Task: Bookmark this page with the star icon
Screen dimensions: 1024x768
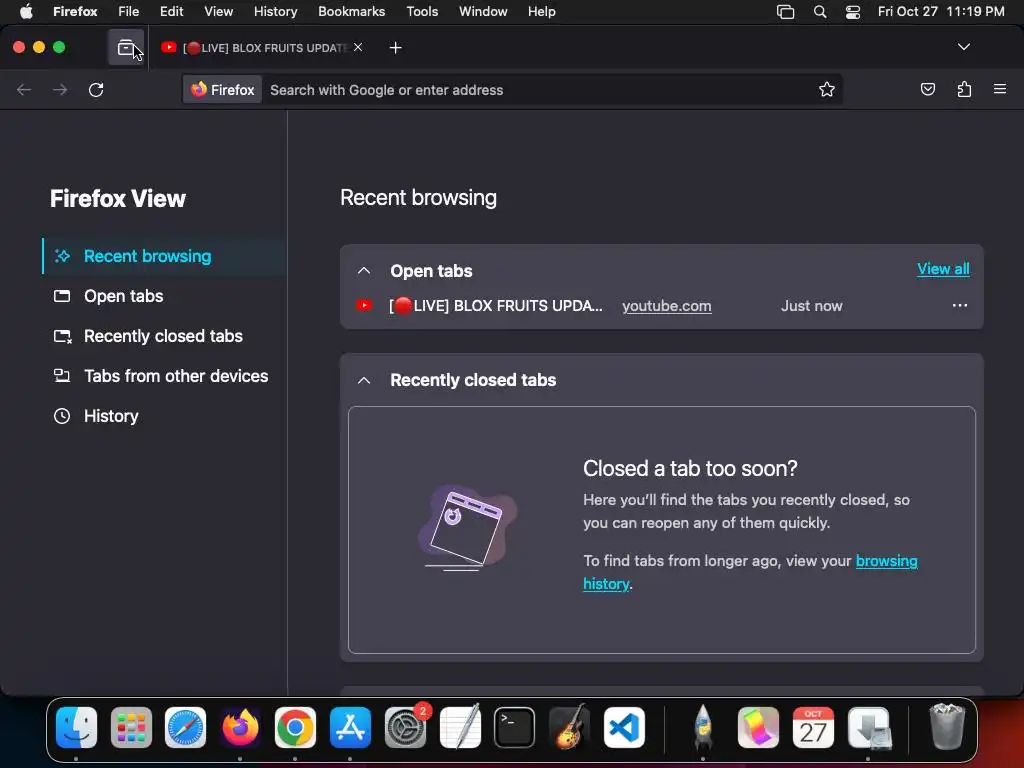Action: (827, 89)
